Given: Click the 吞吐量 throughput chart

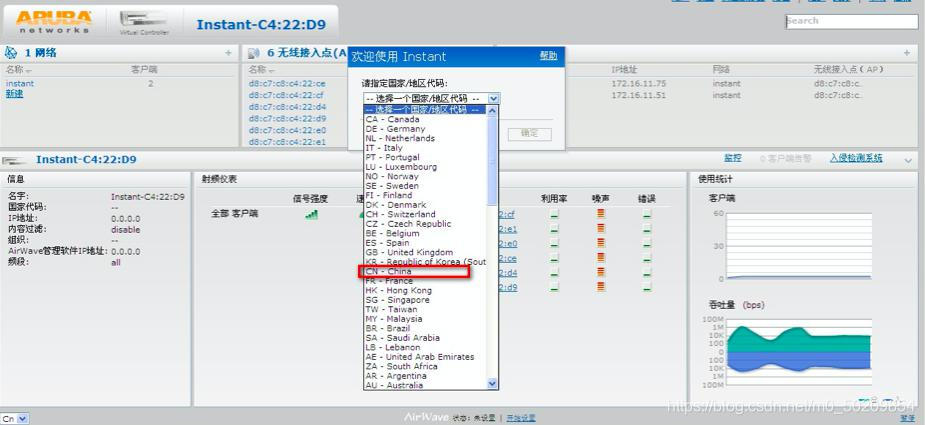Looking at the screenshot, I should click(799, 352).
